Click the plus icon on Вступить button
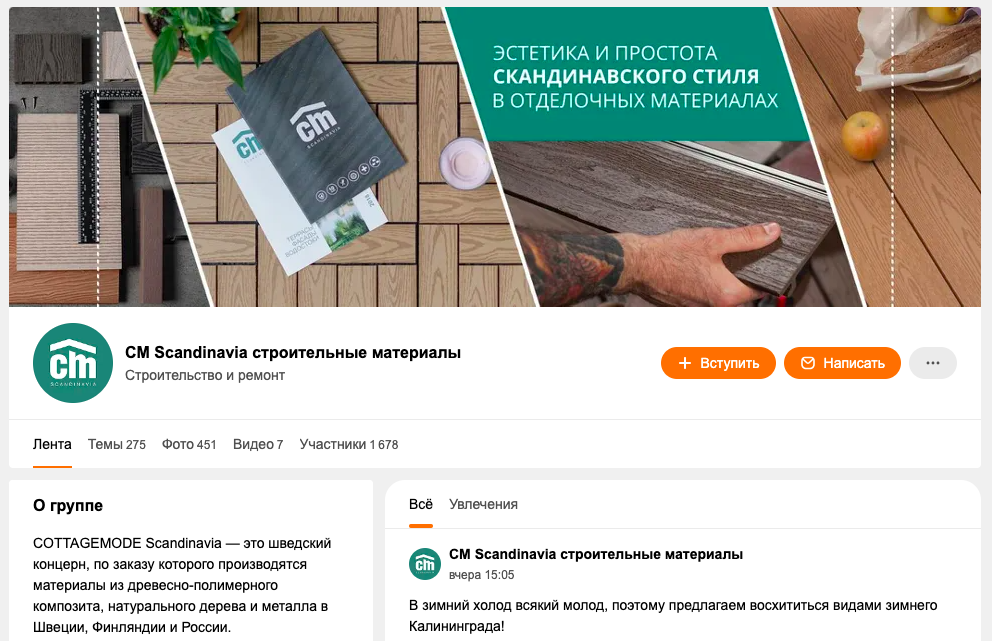 [685, 363]
